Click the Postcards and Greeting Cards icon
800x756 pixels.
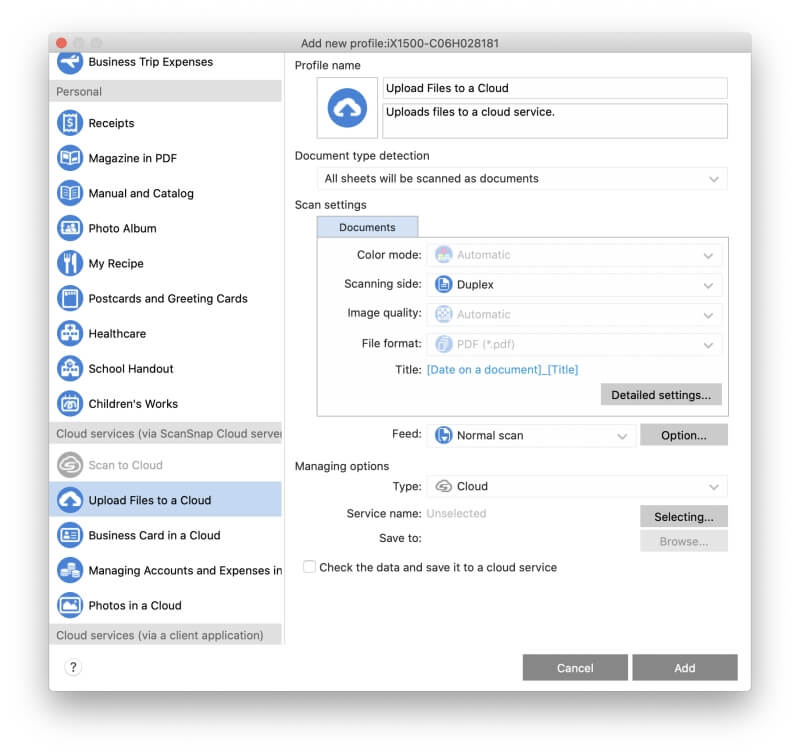pos(70,298)
